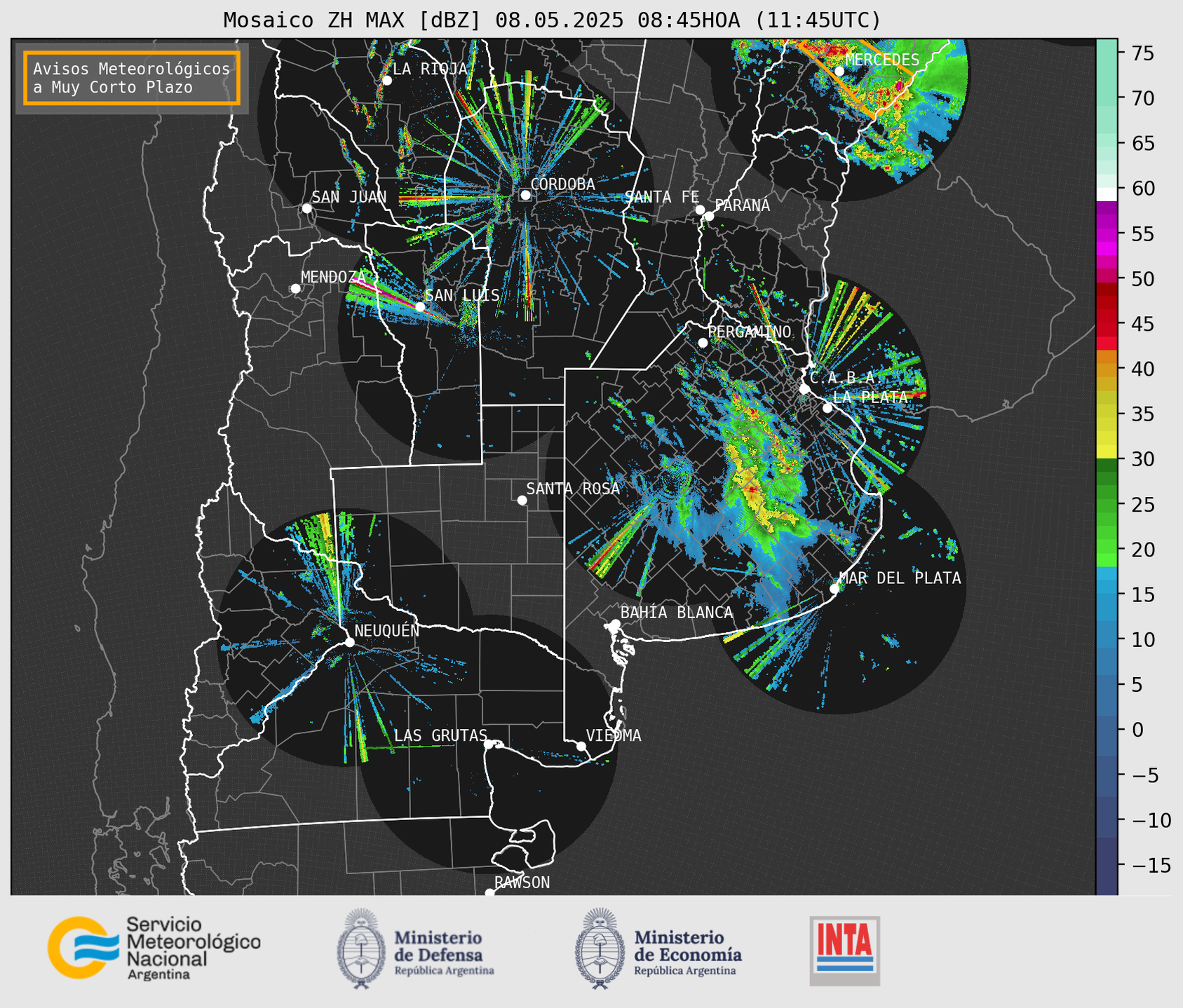Click the Mendoza city marker dot
The height and width of the screenshot is (1008, 1183).
pyautogui.click(x=295, y=289)
